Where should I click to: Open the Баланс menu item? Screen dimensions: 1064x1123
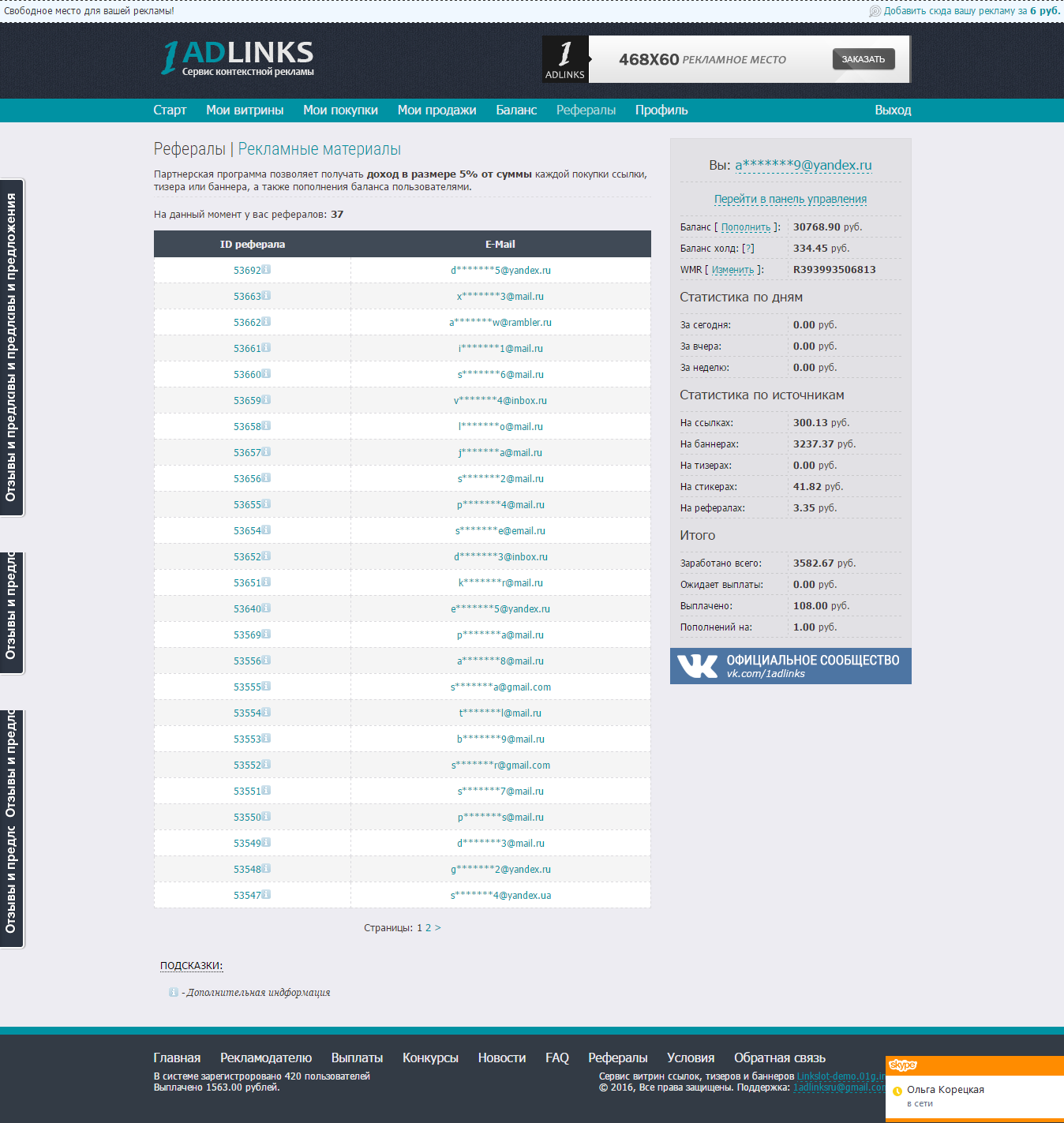[516, 110]
